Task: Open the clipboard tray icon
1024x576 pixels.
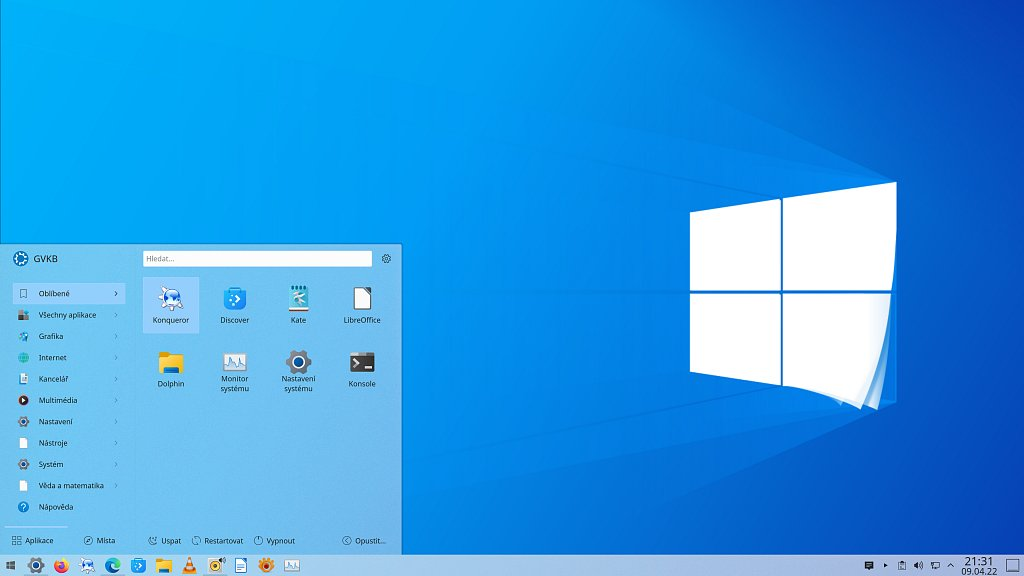Action: (x=902, y=566)
